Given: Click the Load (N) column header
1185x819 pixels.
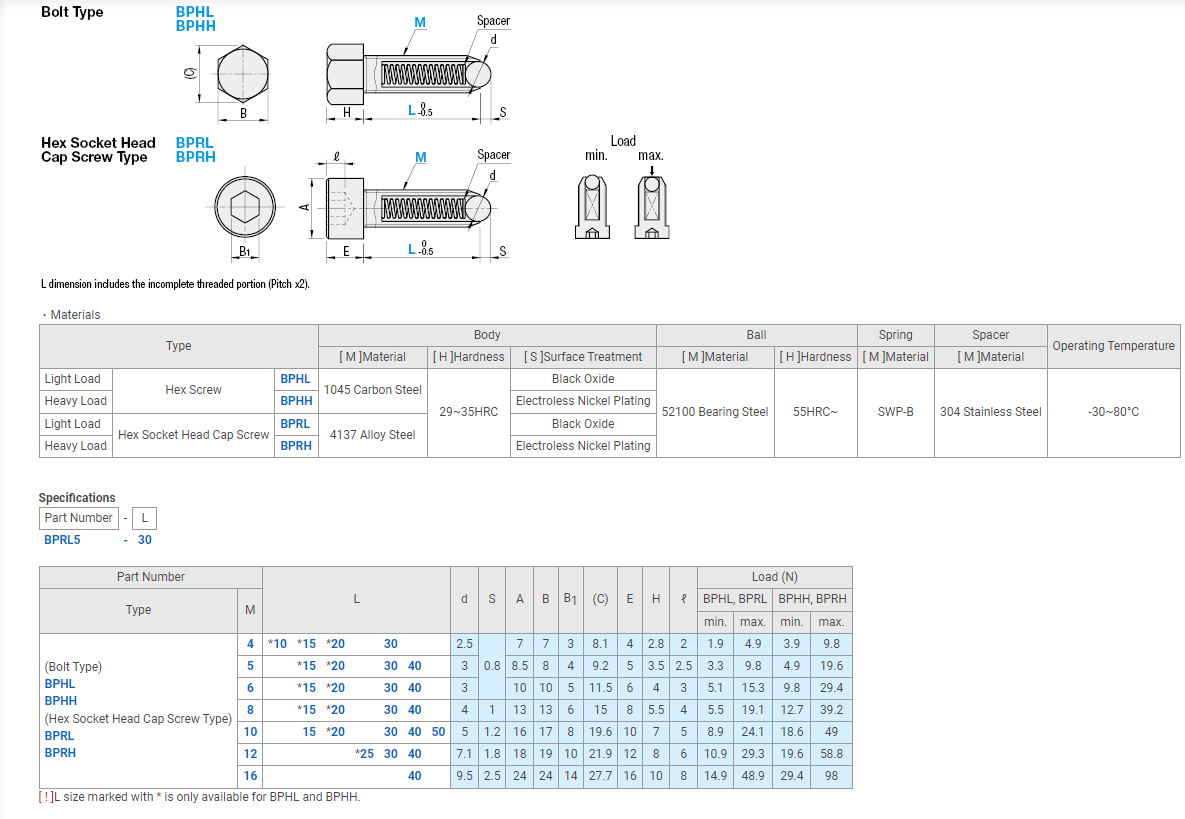Looking at the screenshot, I should tap(774, 577).
